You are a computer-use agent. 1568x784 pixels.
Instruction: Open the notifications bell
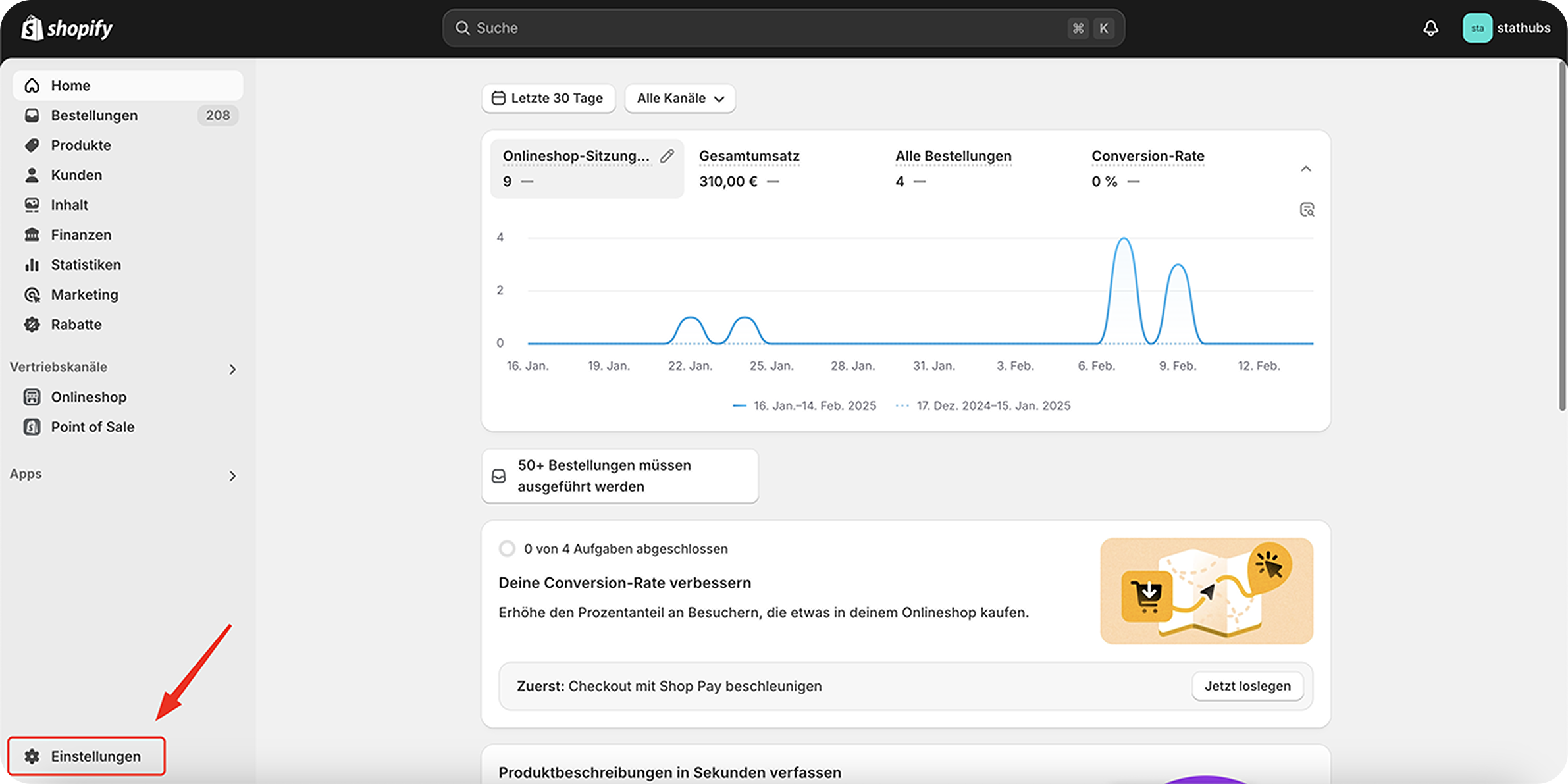[1430, 28]
